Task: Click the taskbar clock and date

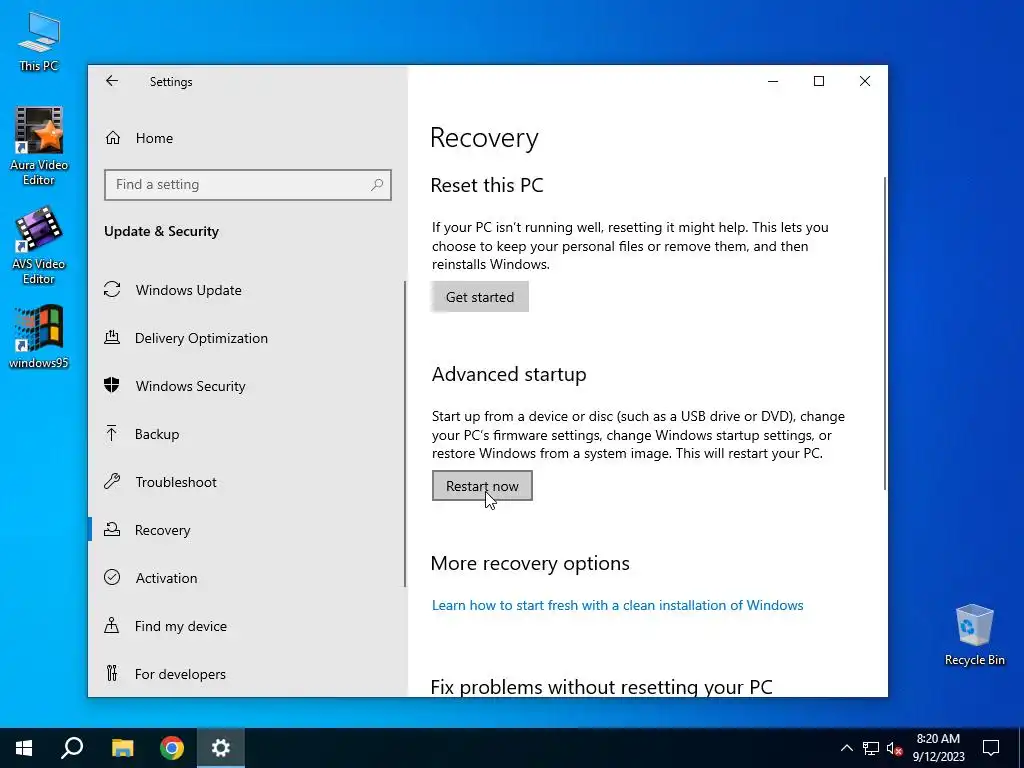Action: pyautogui.click(x=938, y=748)
